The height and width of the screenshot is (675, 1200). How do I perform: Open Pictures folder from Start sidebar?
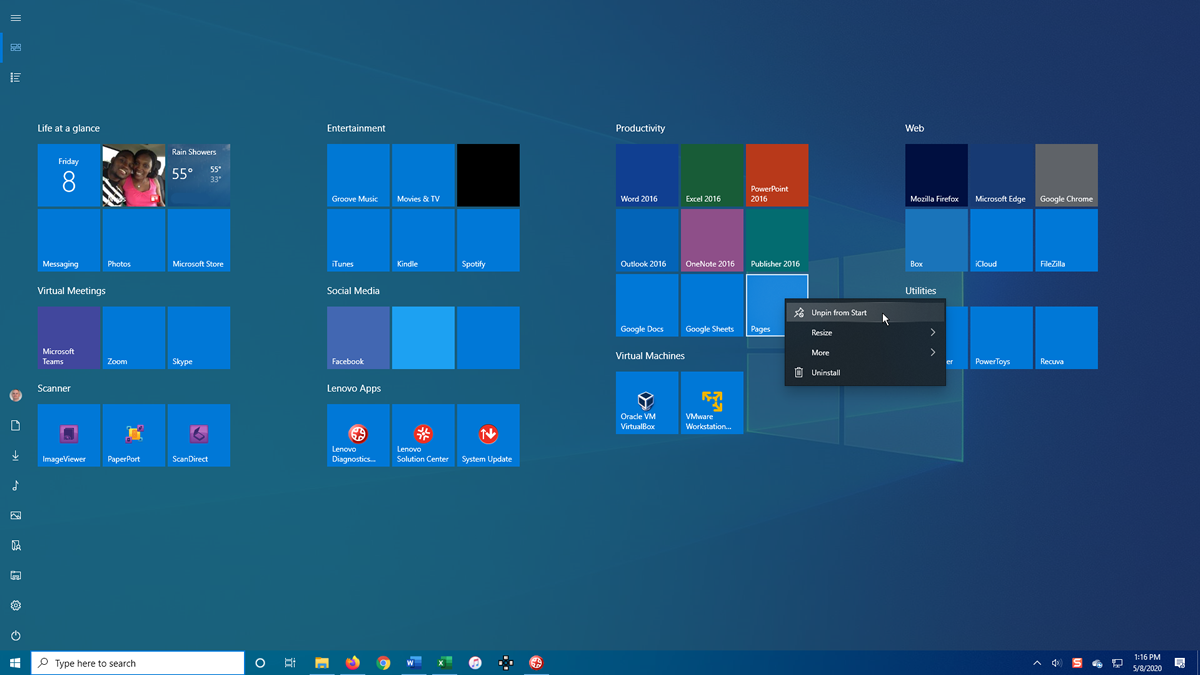15,516
